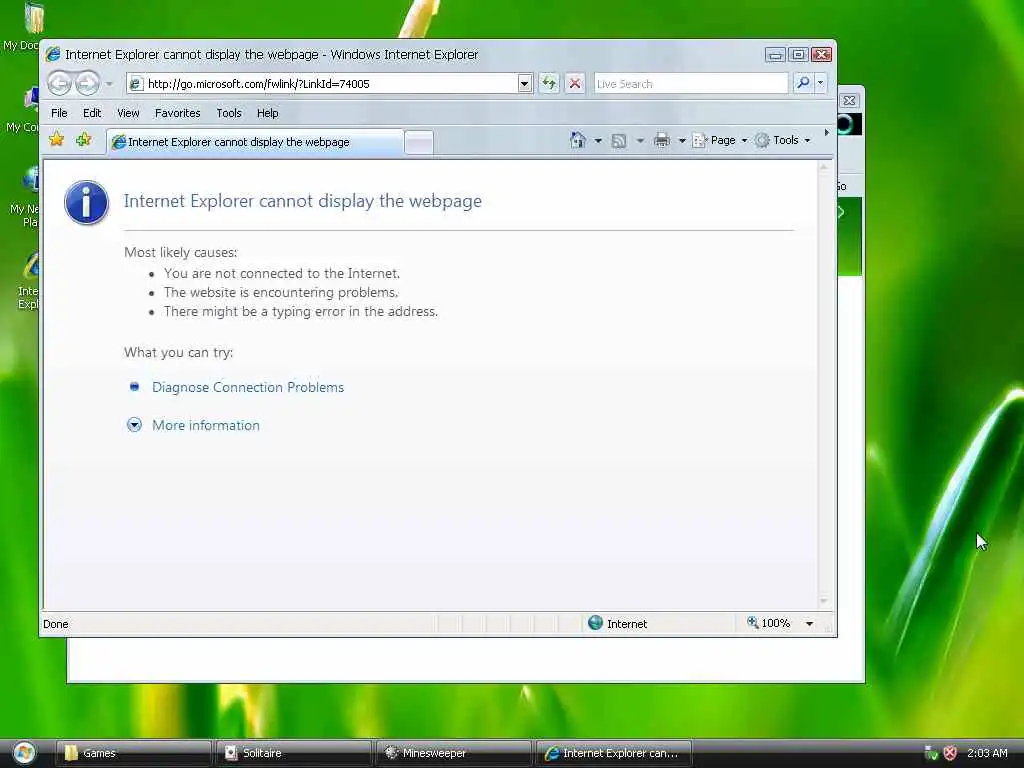Open the zoom level dropdown arrow

coord(809,624)
